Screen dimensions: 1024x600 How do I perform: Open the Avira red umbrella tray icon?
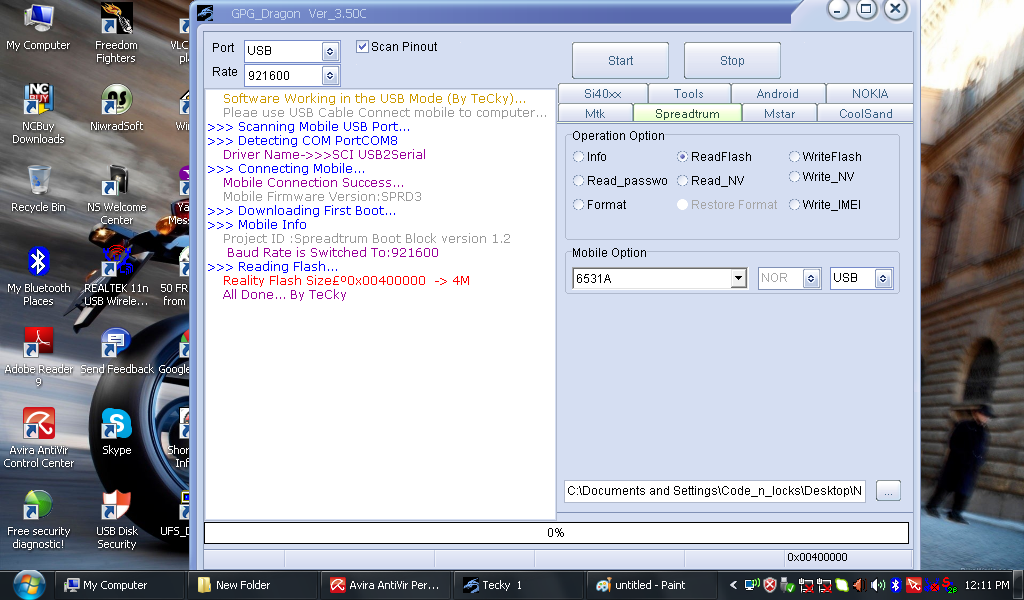(x=914, y=585)
